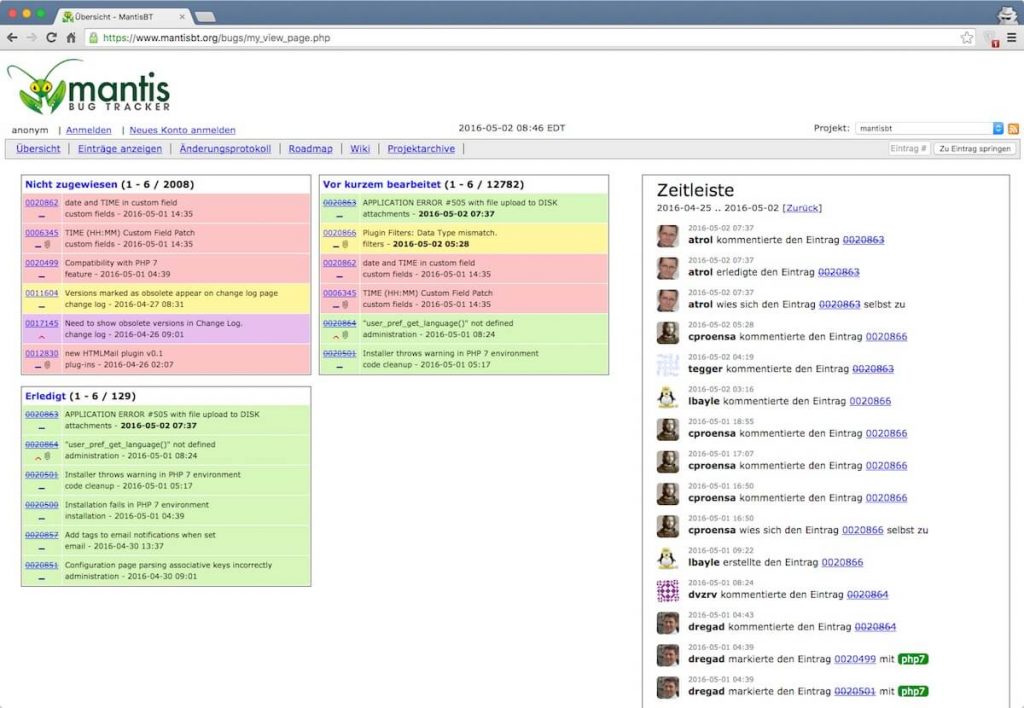1024x708 pixels.
Task: Click the browser home icon
Action: coord(72,38)
